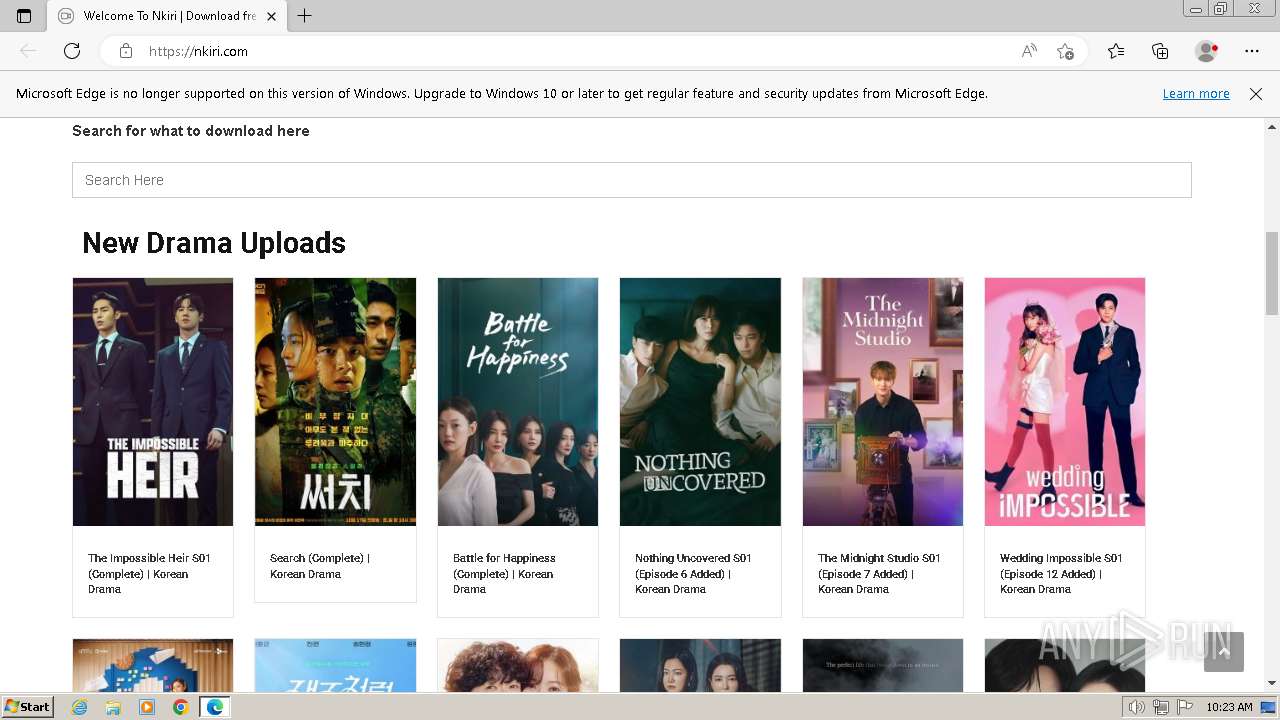The width and height of the screenshot is (1280, 720).
Task: Open the Edge profile menu
Action: [x=1207, y=51]
